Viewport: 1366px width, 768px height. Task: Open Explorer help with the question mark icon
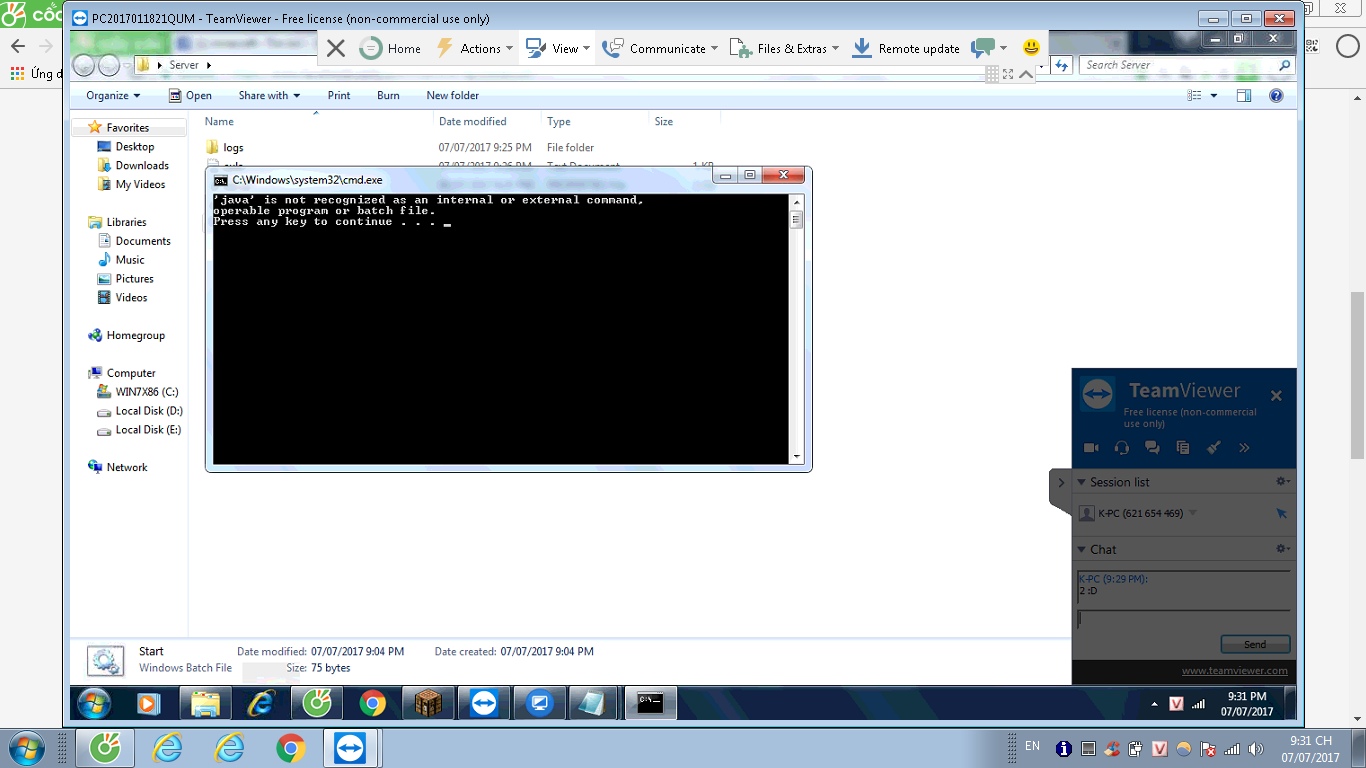coord(1276,96)
